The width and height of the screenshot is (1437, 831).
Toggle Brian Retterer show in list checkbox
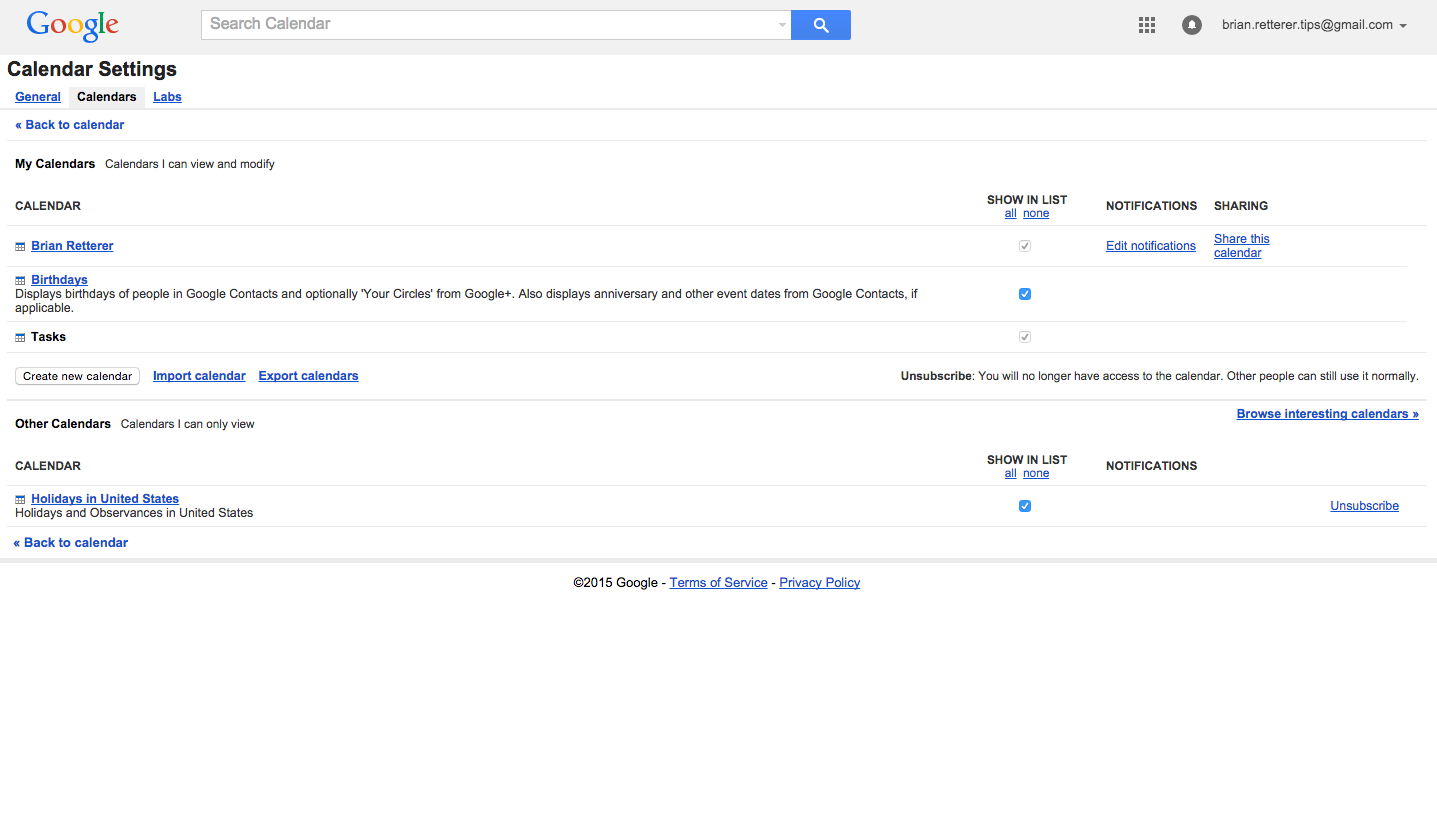coord(1025,246)
